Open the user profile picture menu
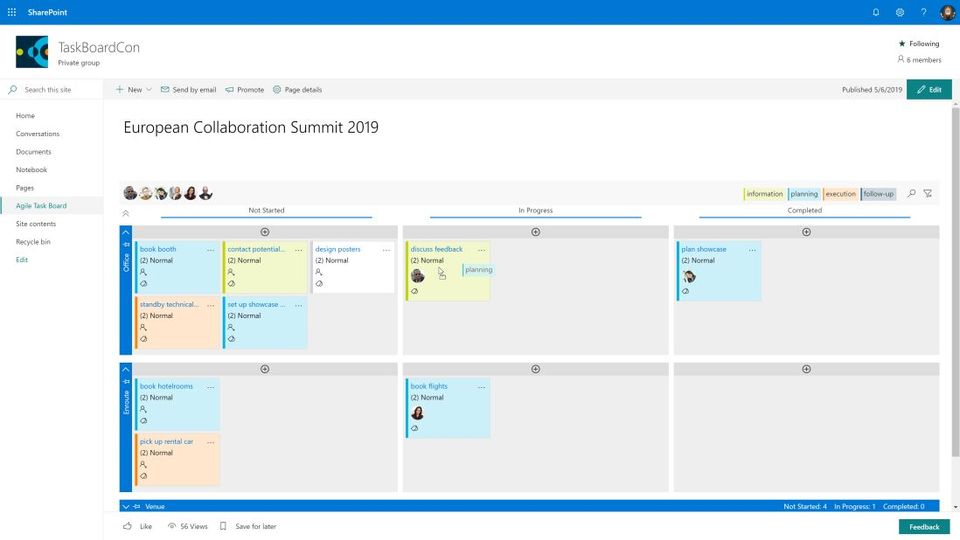The width and height of the screenshot is (960, 540). coord(947,12)
